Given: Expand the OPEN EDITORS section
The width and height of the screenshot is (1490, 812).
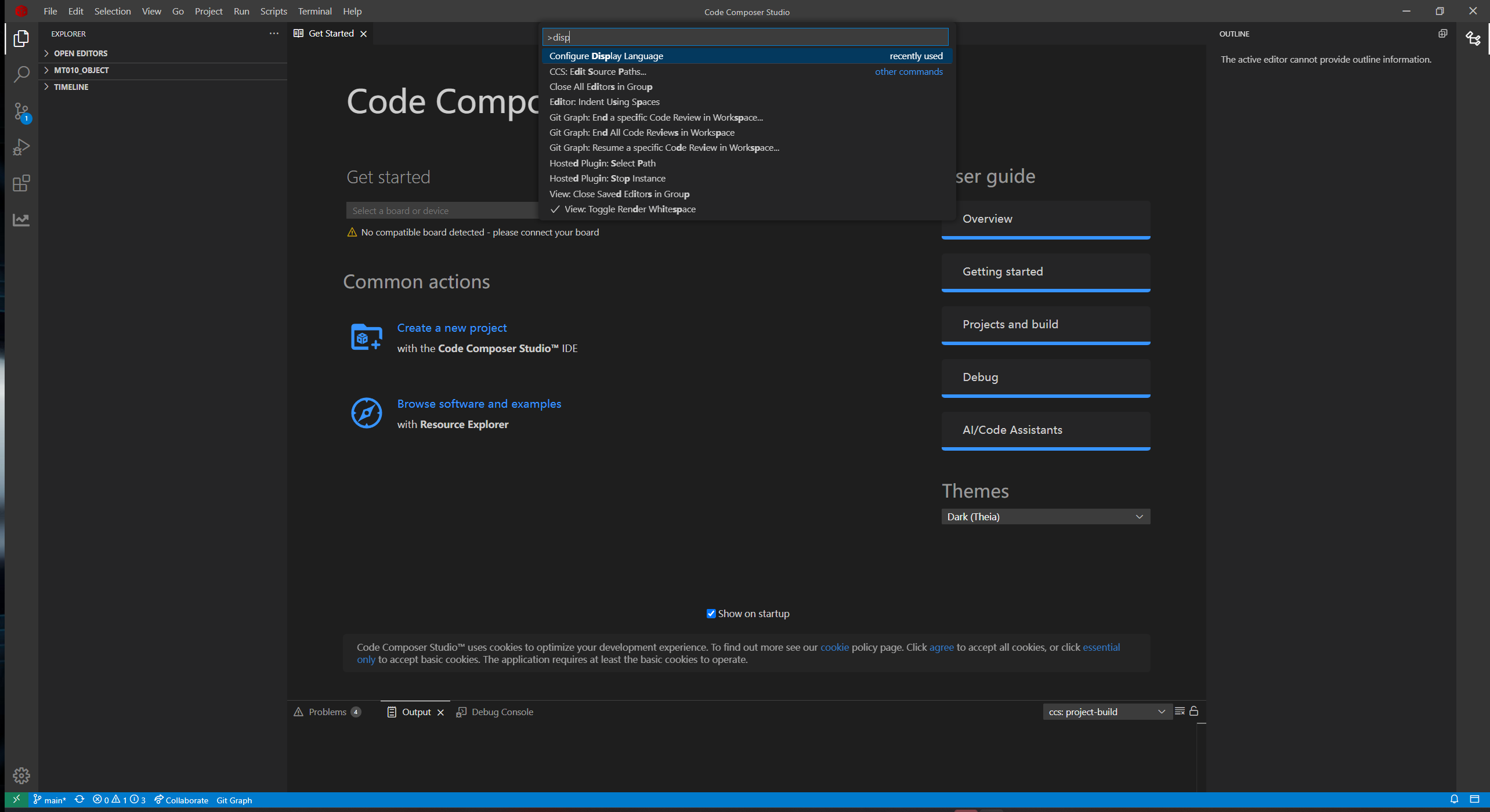Looking at the screenshot, I should (x=81, y=53).
